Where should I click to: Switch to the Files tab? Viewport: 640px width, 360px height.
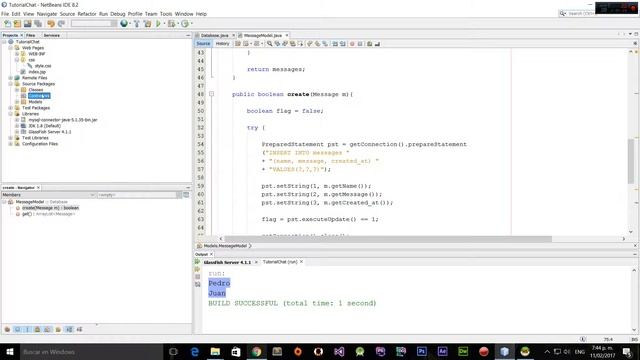tap(31, 36)
